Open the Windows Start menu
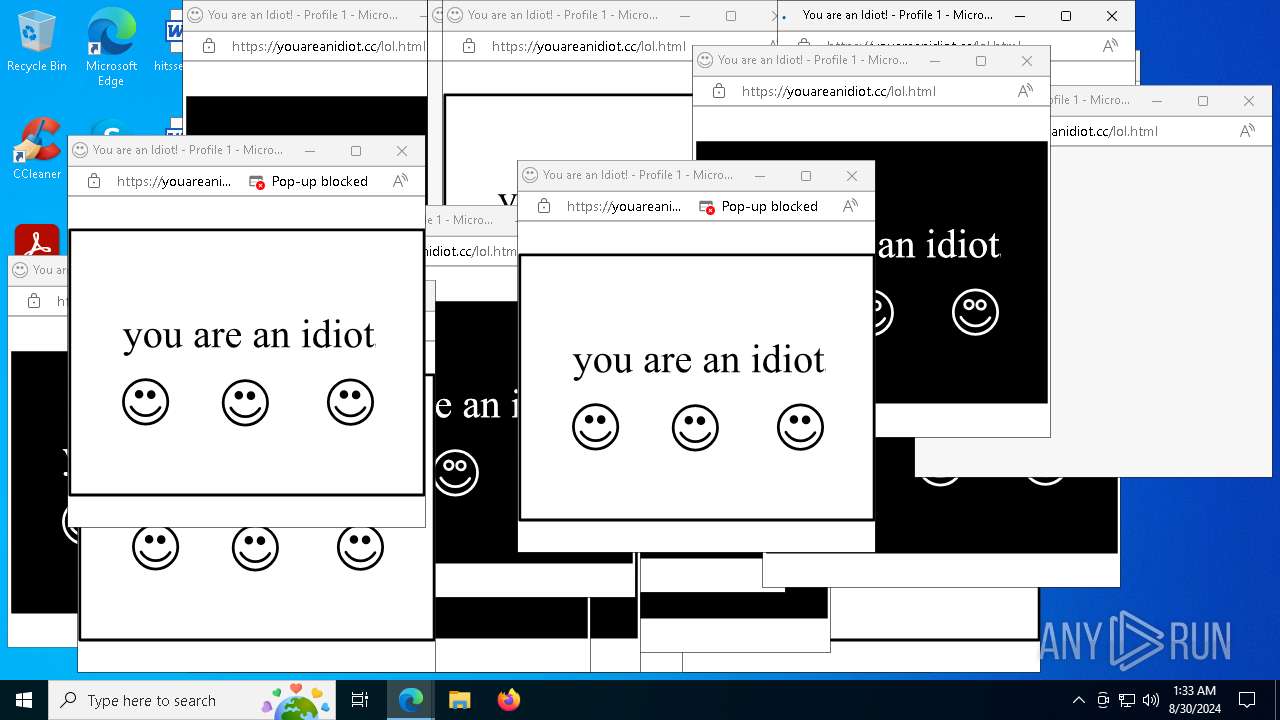The width and height of the screenshot is (1280, 720). click(24, 700)
